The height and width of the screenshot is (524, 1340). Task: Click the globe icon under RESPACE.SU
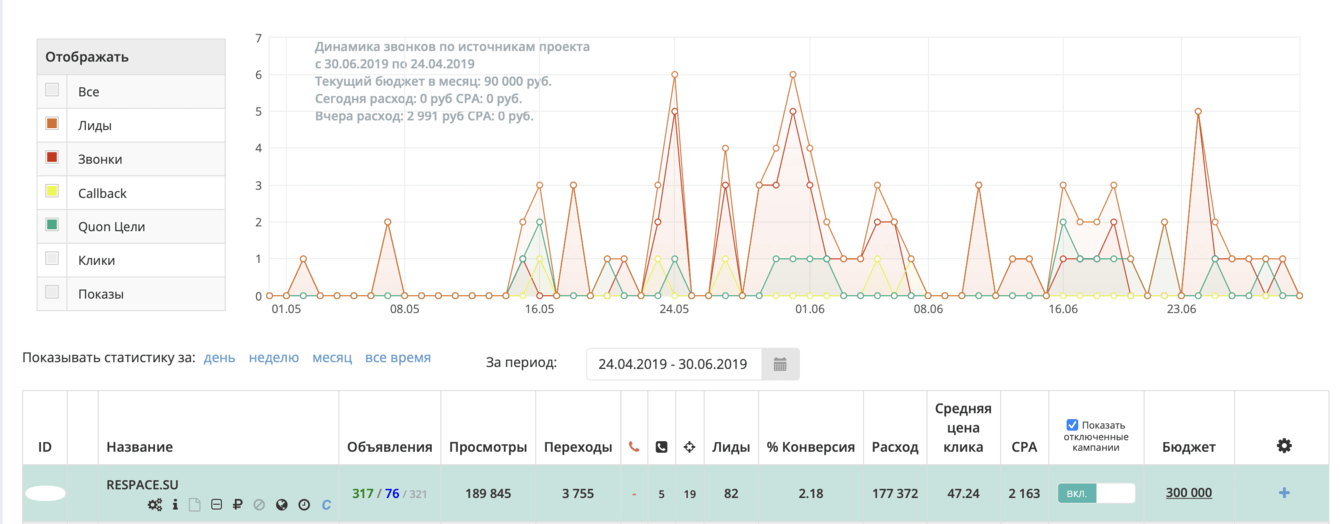282,505
